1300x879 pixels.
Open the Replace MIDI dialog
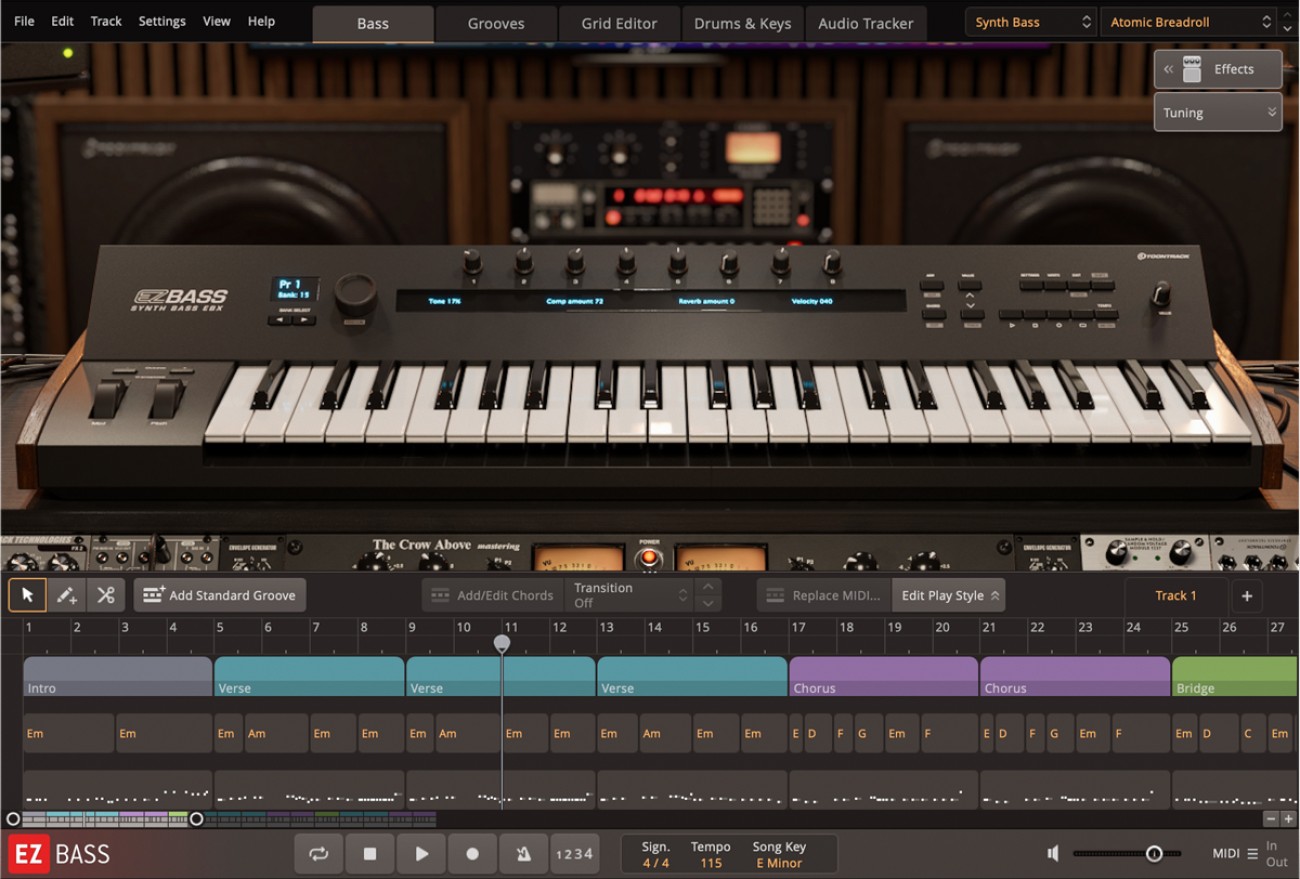tap(822, 595)
